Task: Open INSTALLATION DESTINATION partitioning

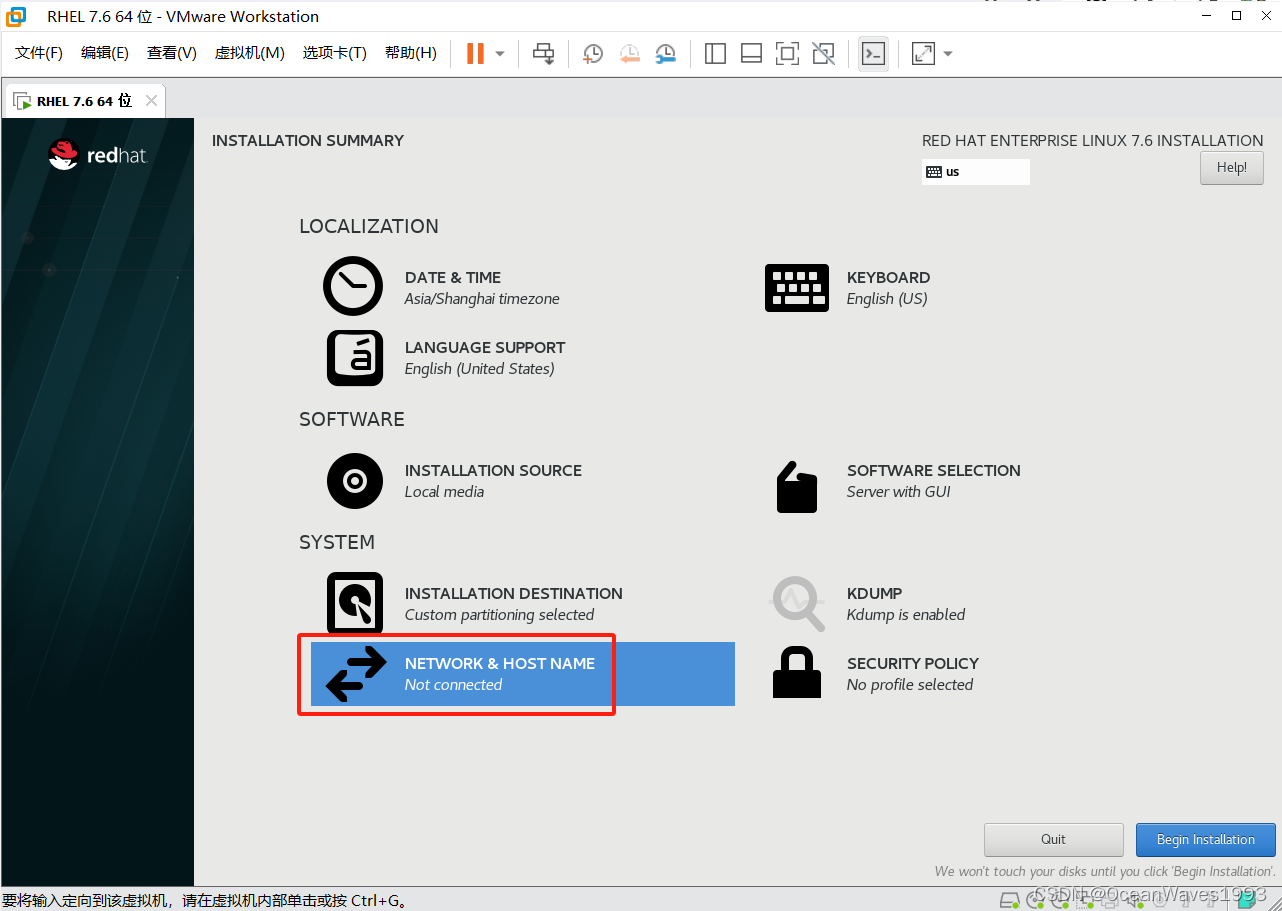Action: 475,603
